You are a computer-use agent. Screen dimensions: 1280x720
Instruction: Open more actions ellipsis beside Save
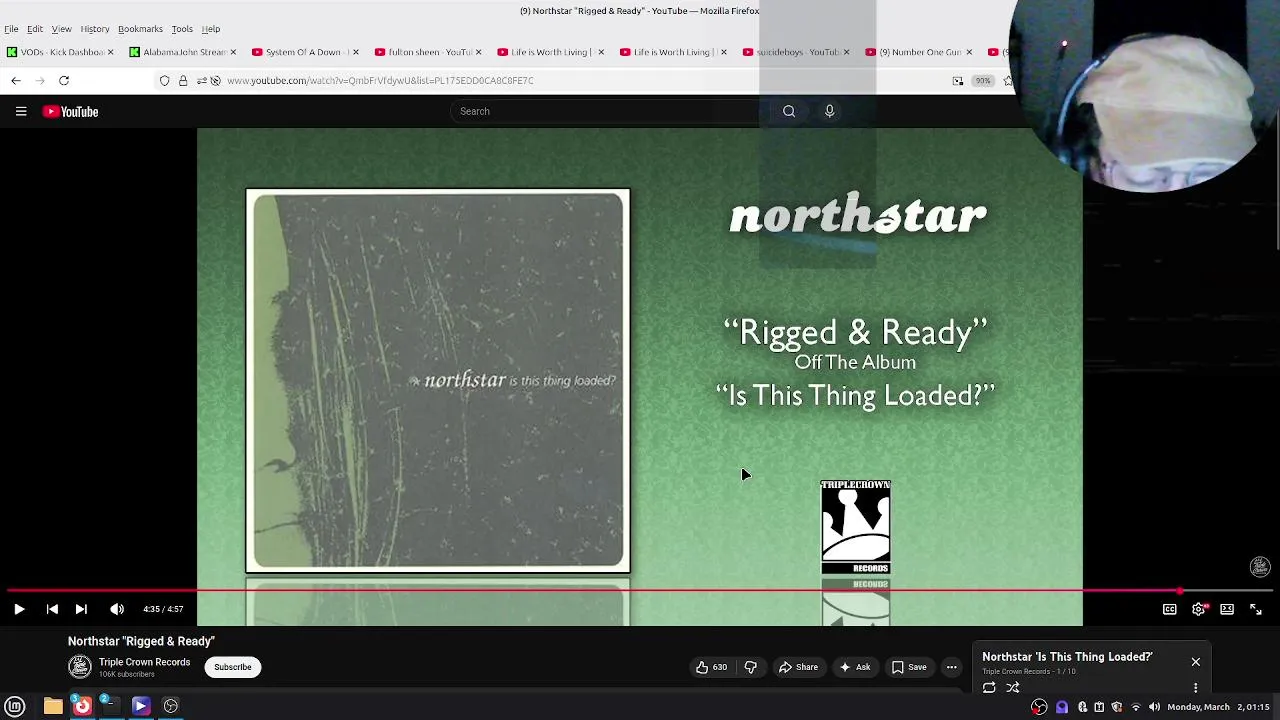click(x=952, y=667)
